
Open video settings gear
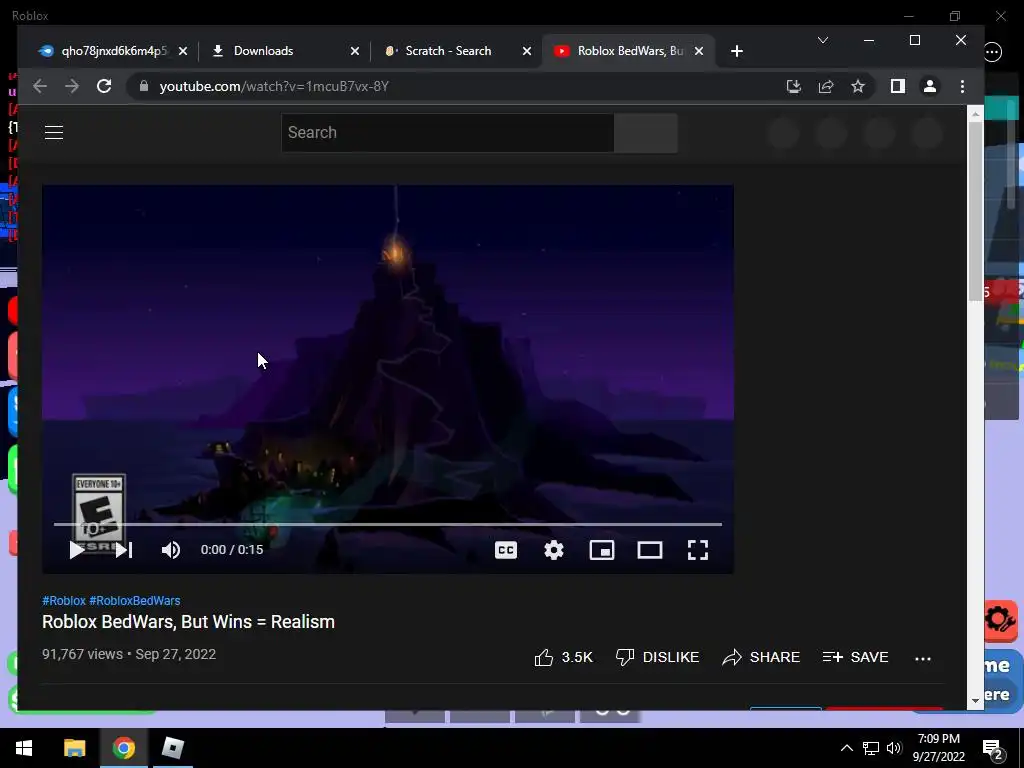tap(554, 550)
